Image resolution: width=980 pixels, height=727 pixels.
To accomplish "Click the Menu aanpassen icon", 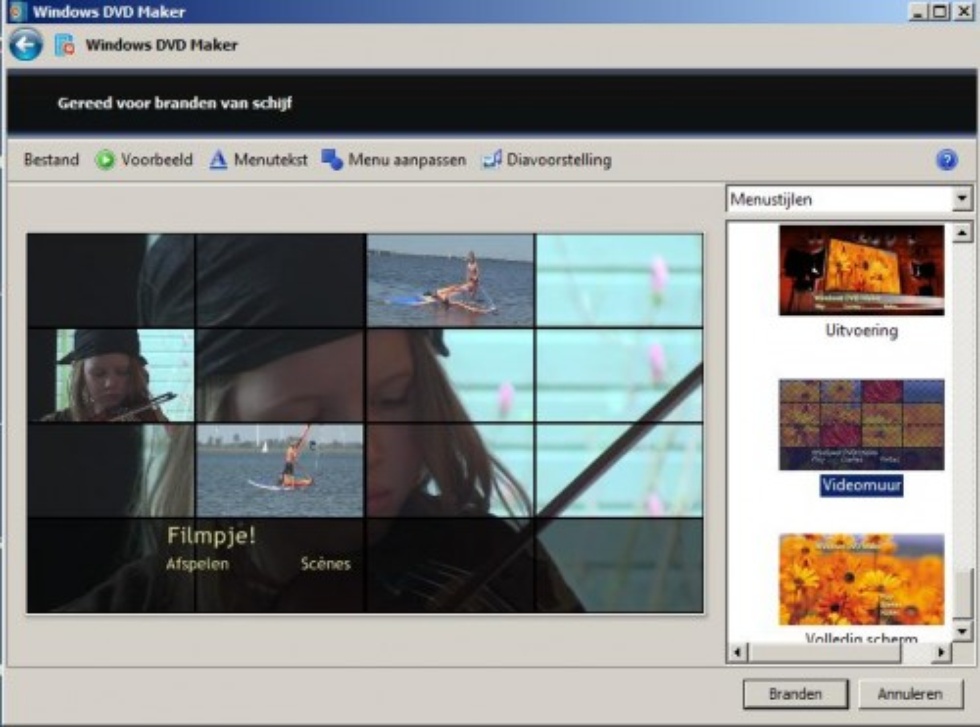I will tap(332, 160).
